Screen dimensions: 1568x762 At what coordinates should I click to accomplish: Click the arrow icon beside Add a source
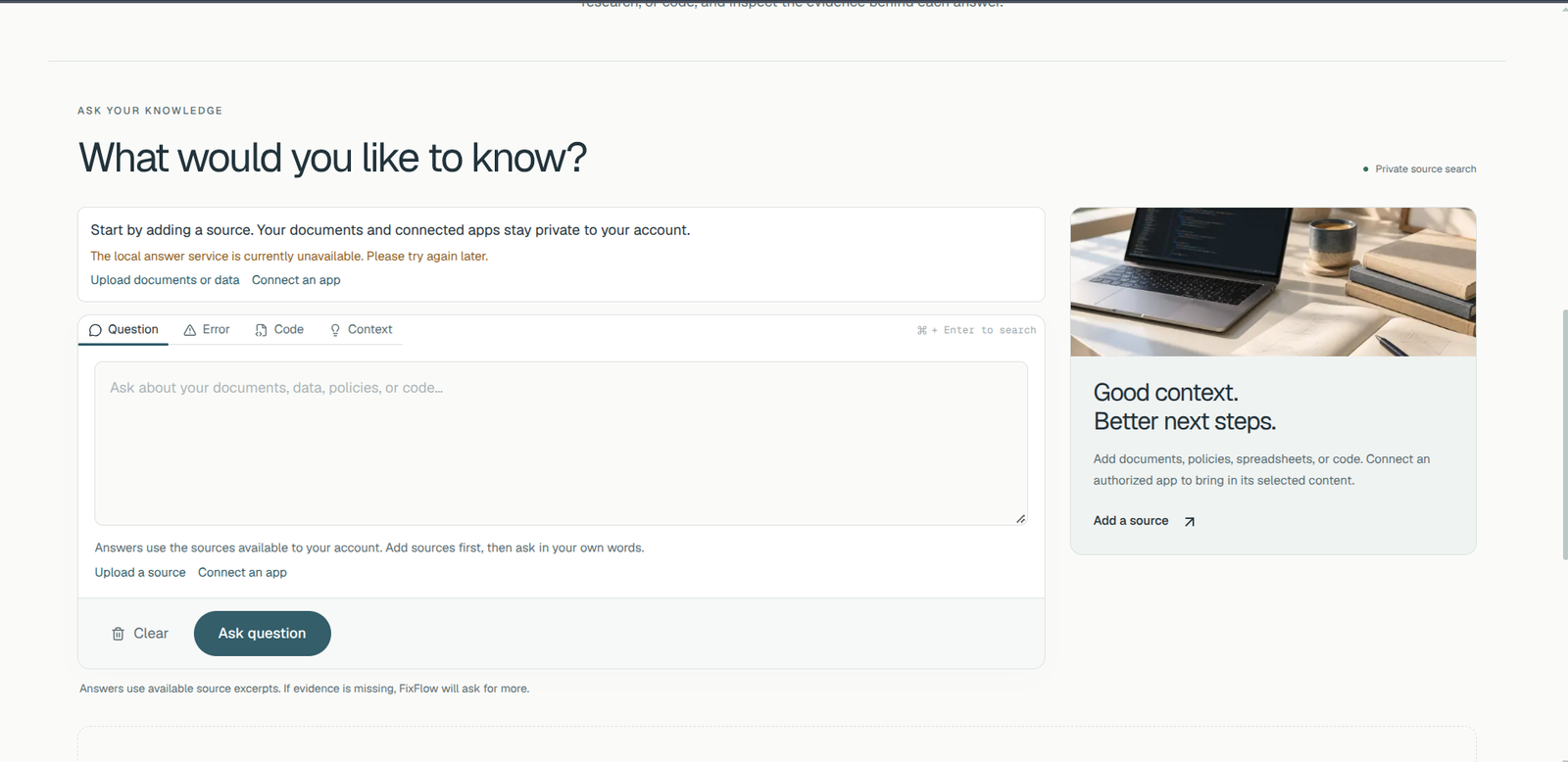(x=1189, y=522)
